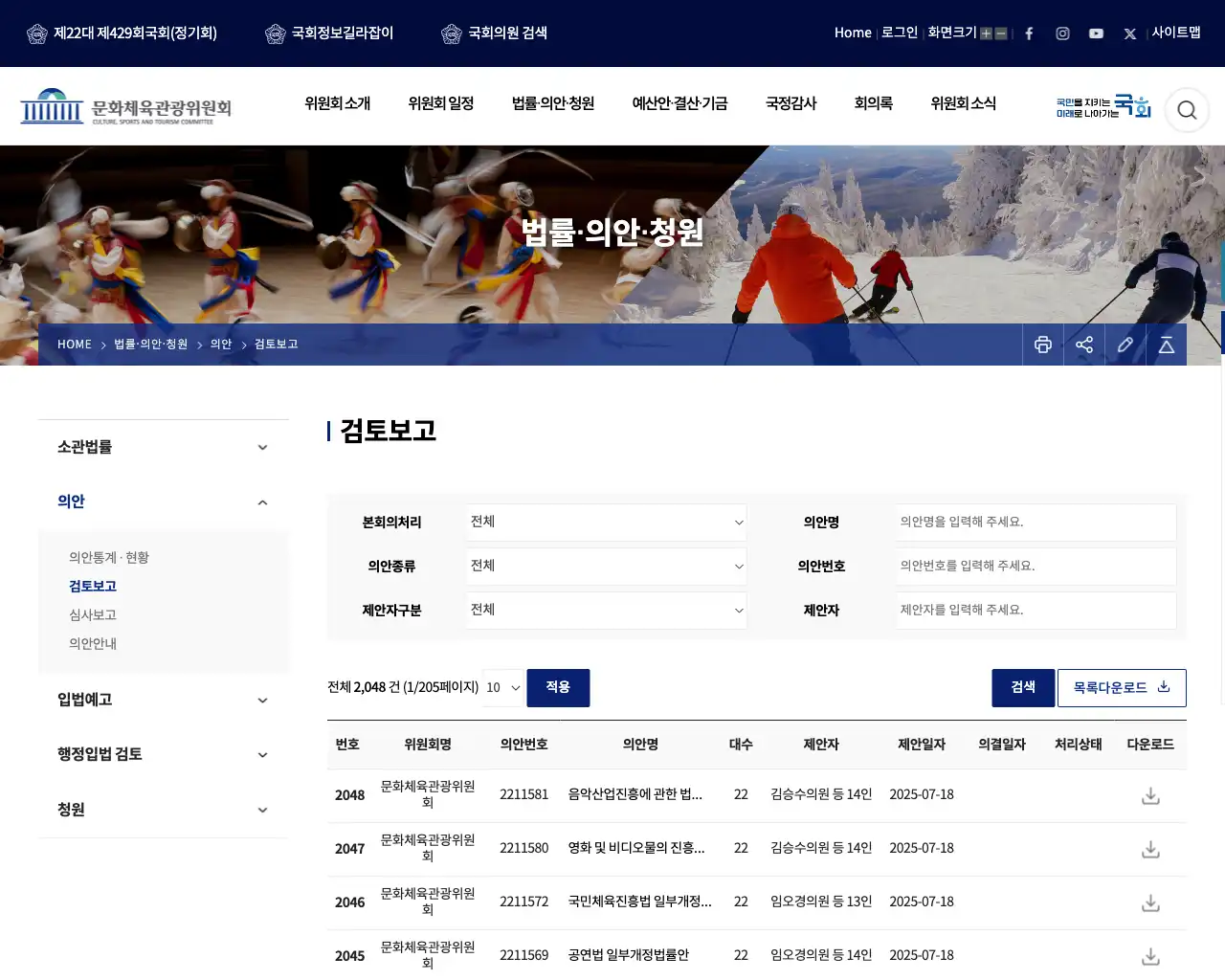
Task: Open the 본회의처리 dropdown
Action: tap(607, 523)
